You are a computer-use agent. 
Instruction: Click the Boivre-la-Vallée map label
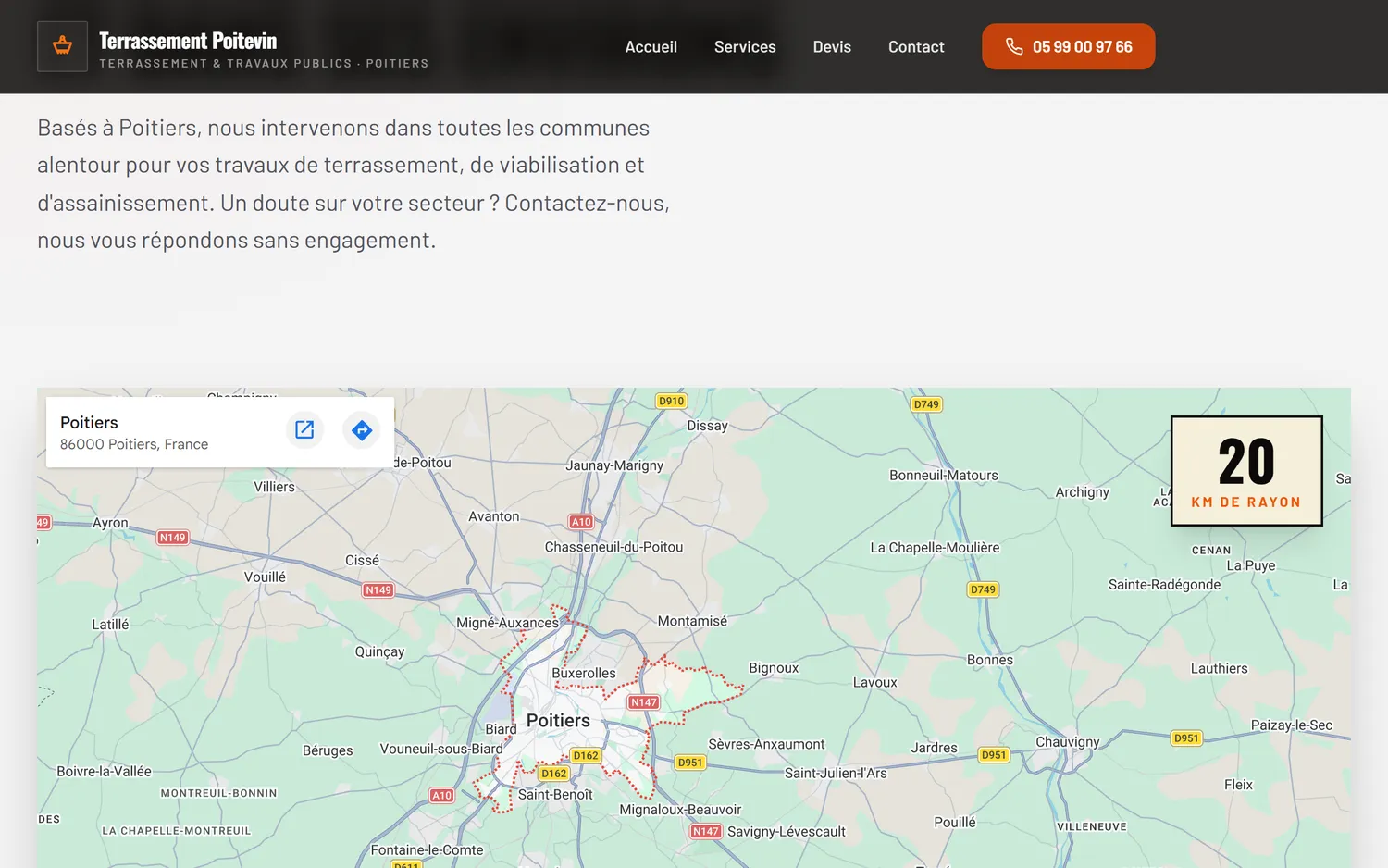click(104, 772)
